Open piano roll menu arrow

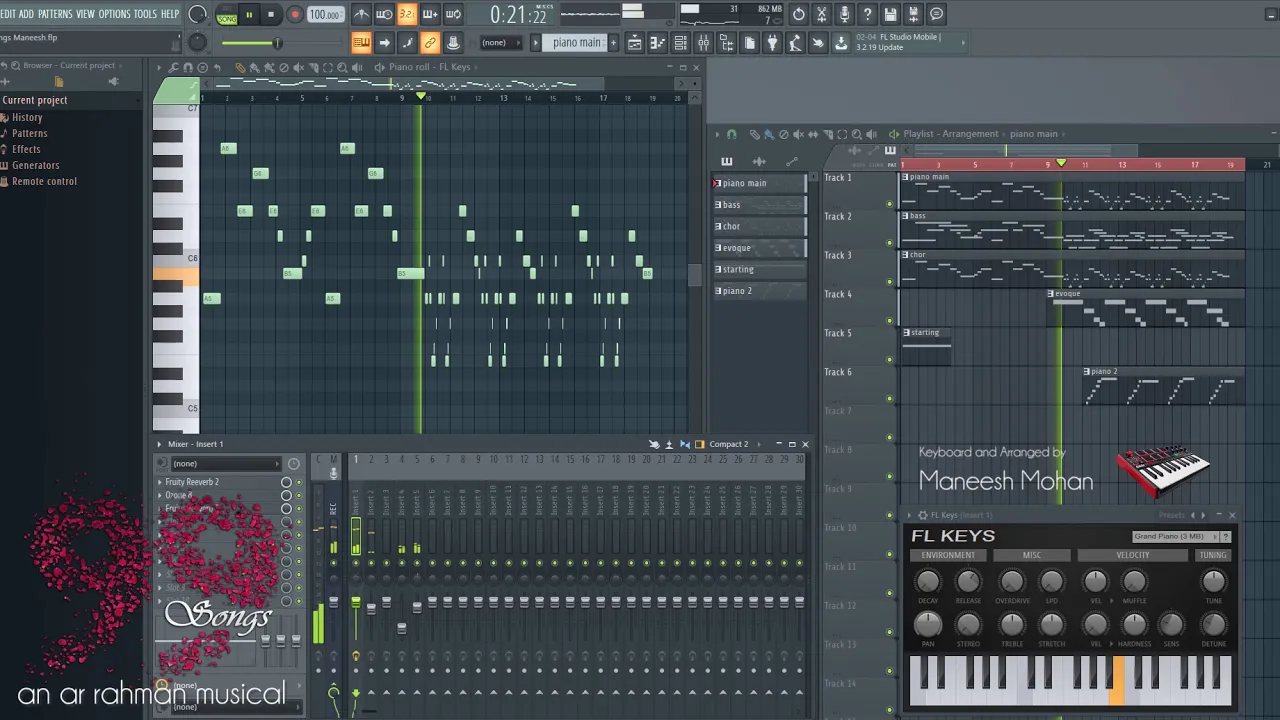(159, 67)
